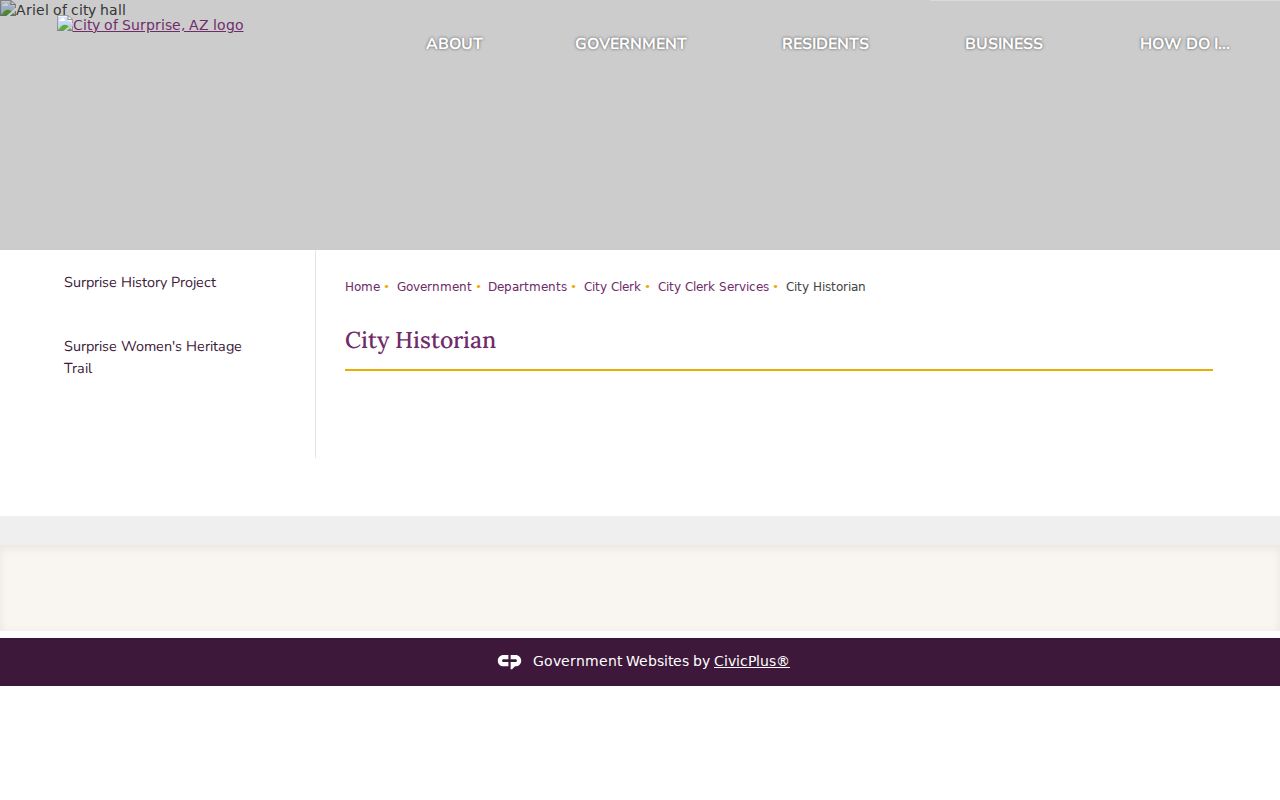The height and width of the screenshot is (800, 1280).
Task: Click the City of Surprise, AZ logo
Action: (150, 25)
